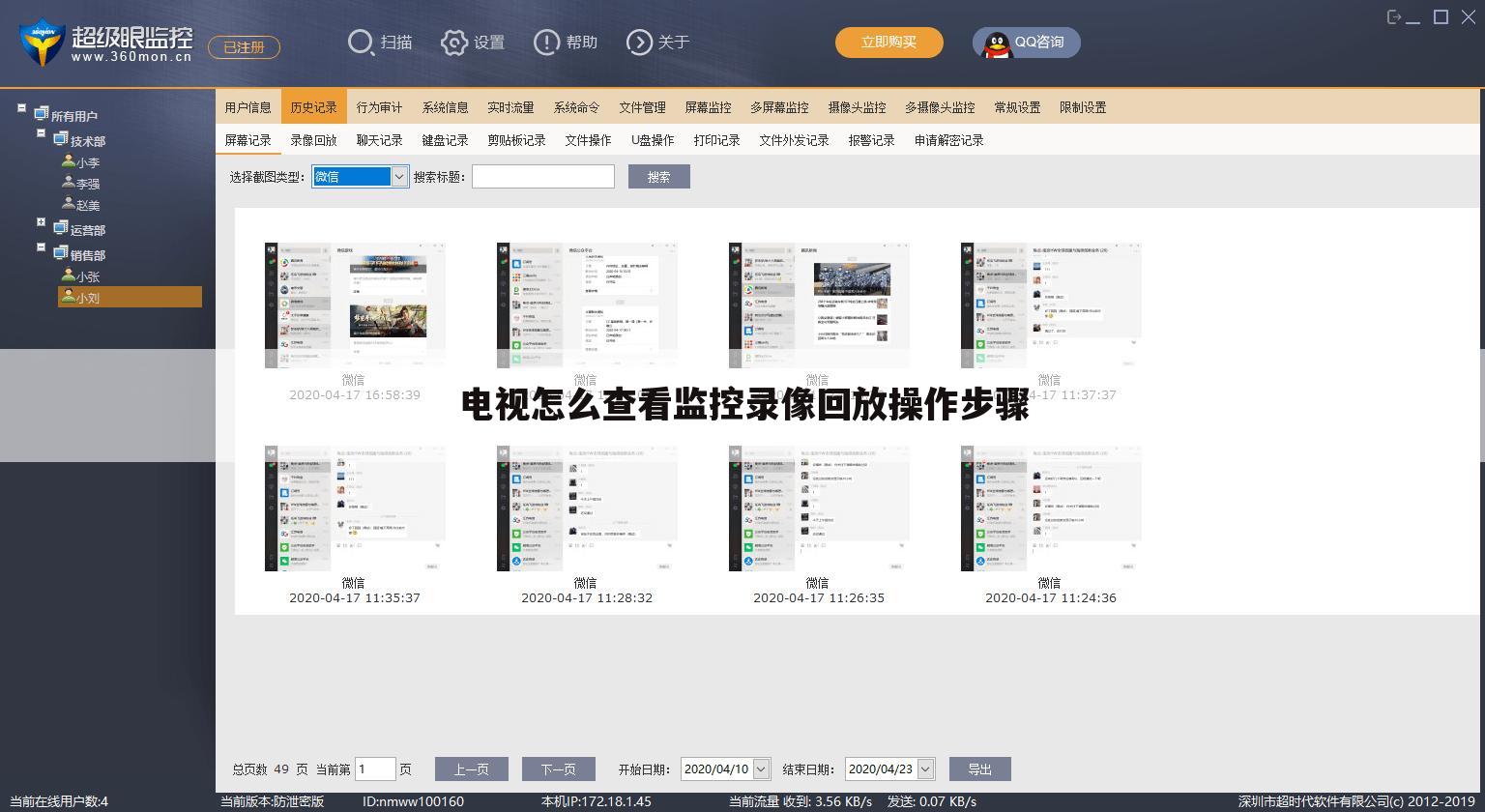The height and width of the screenshot is (812, 1485).
Task: Click the QQ penguin icon
Action: click(997, 43)
